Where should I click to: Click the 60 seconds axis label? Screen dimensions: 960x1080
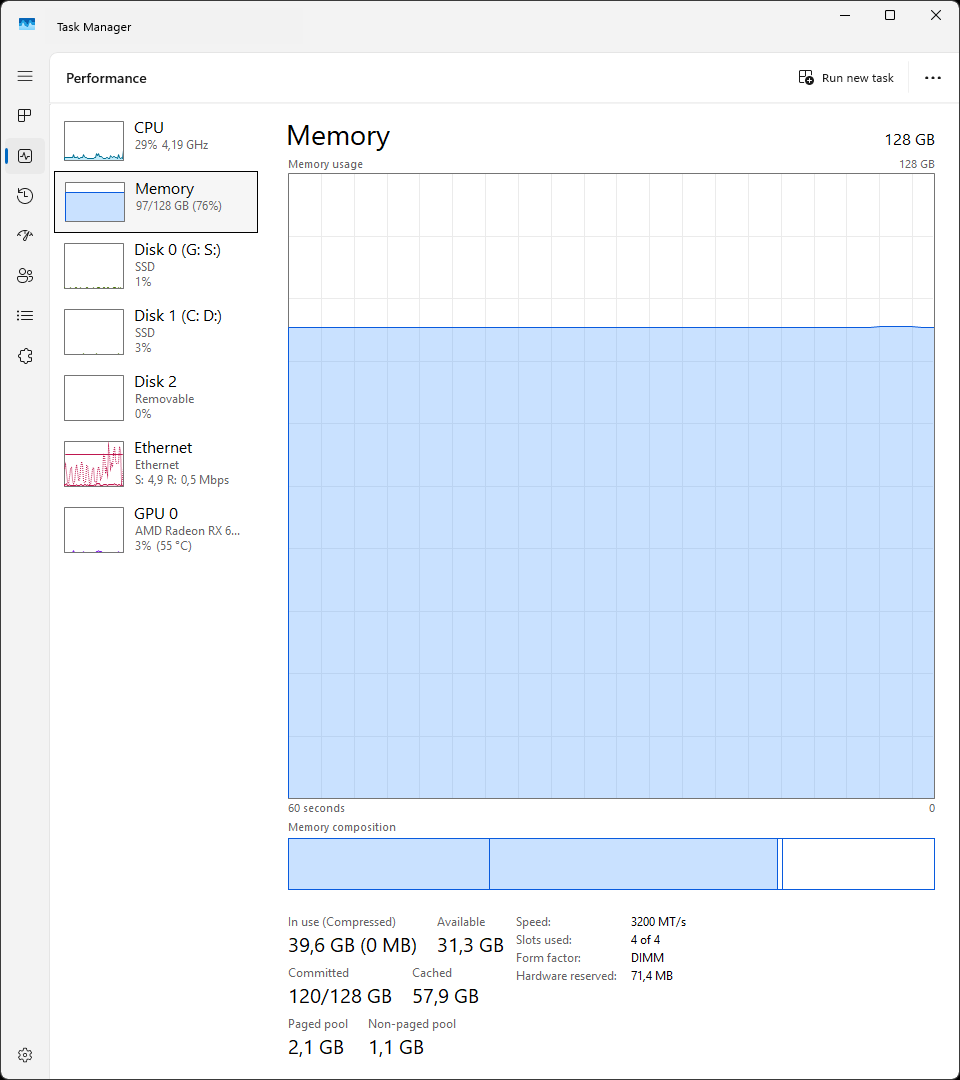pyautogui.click(x=316, y=808)
